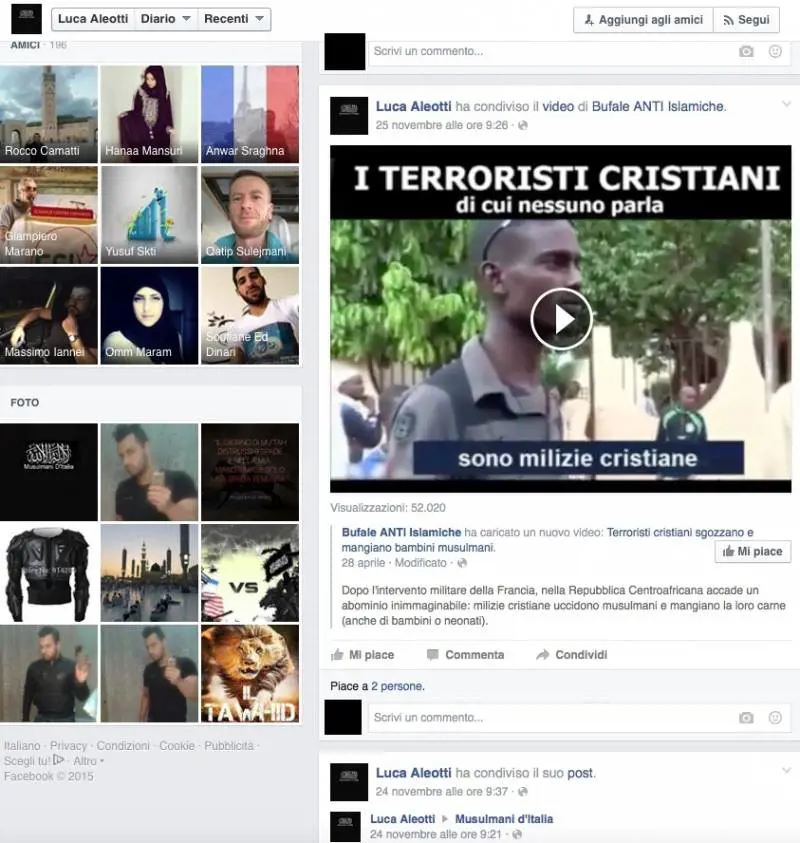Open the Cookie footer link
Image resolution: width=800 pixels, height=843 pixels.
177,746
